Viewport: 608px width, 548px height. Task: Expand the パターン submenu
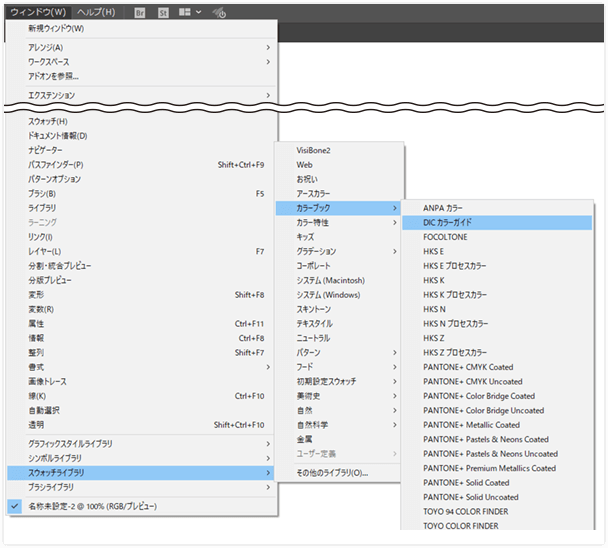338,353
